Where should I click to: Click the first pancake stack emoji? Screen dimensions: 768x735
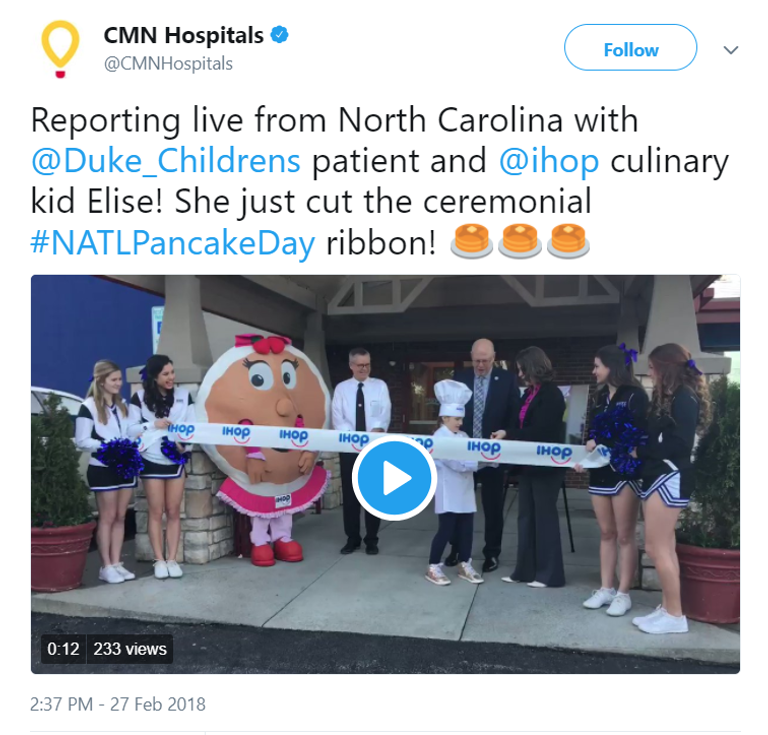tap(471, 240)
